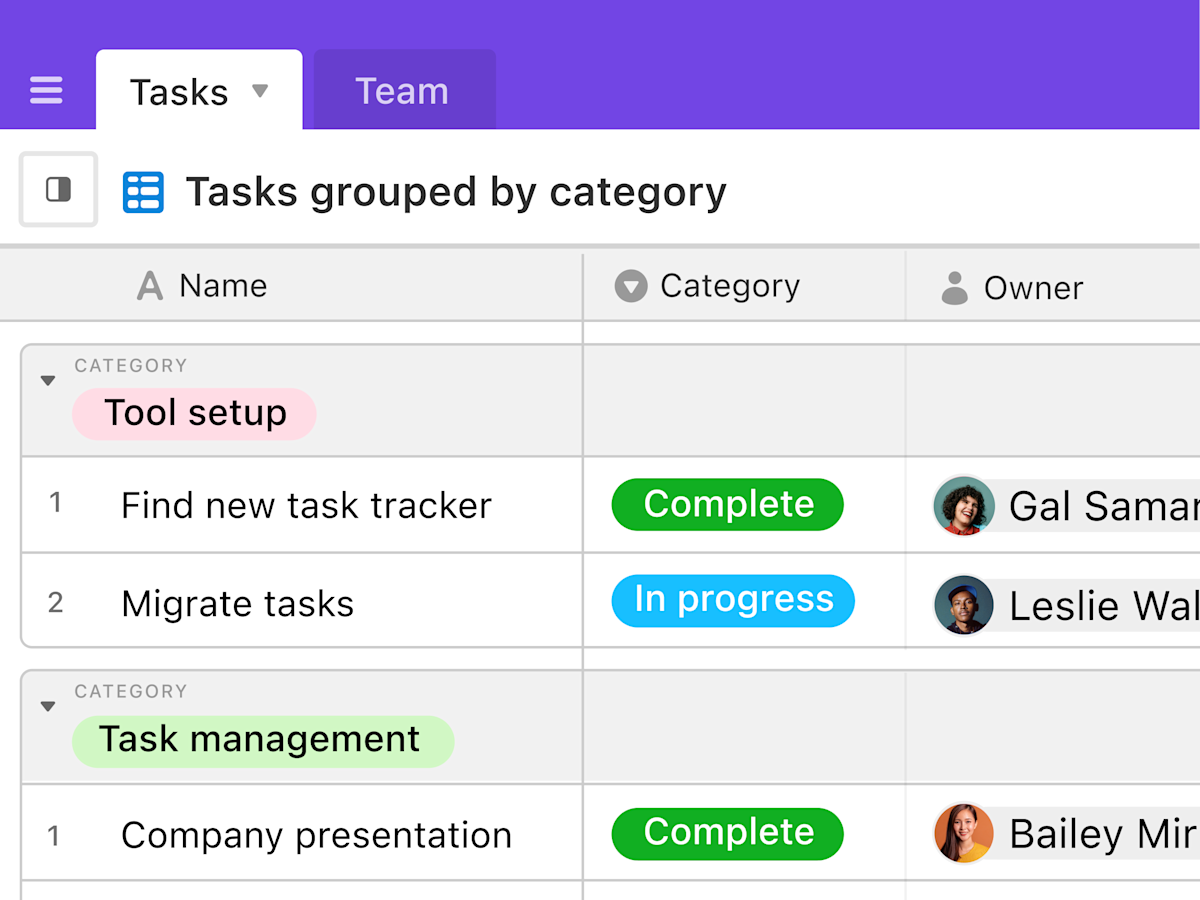The width and height of the screenshot is (1200, 900).
Task: Select the Complete status on Find new task tracker
Action: 727,505
